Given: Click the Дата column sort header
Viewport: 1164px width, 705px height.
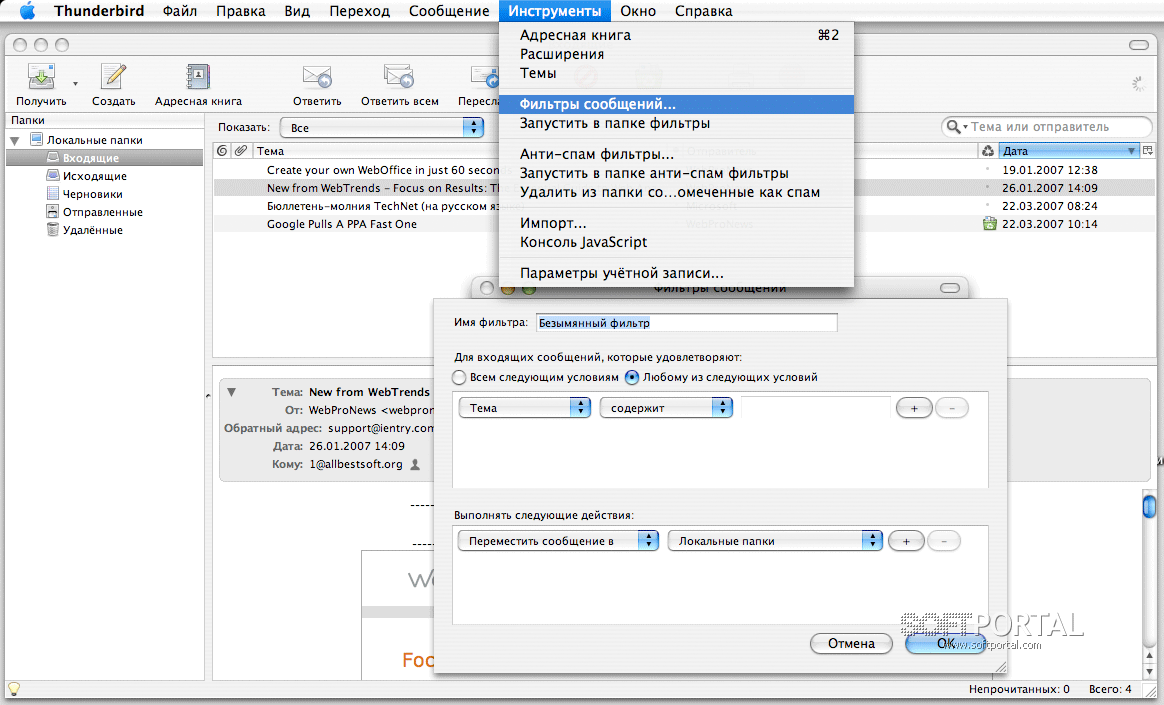Looking at the screenshot, I should coord(1069,151).
